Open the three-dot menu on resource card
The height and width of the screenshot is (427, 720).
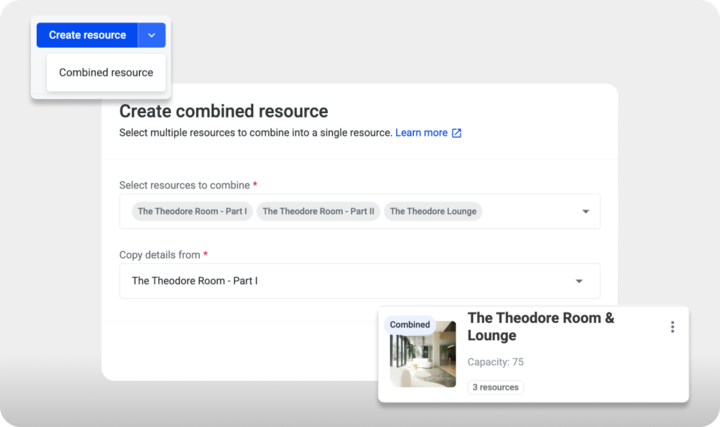click(672, 327)
